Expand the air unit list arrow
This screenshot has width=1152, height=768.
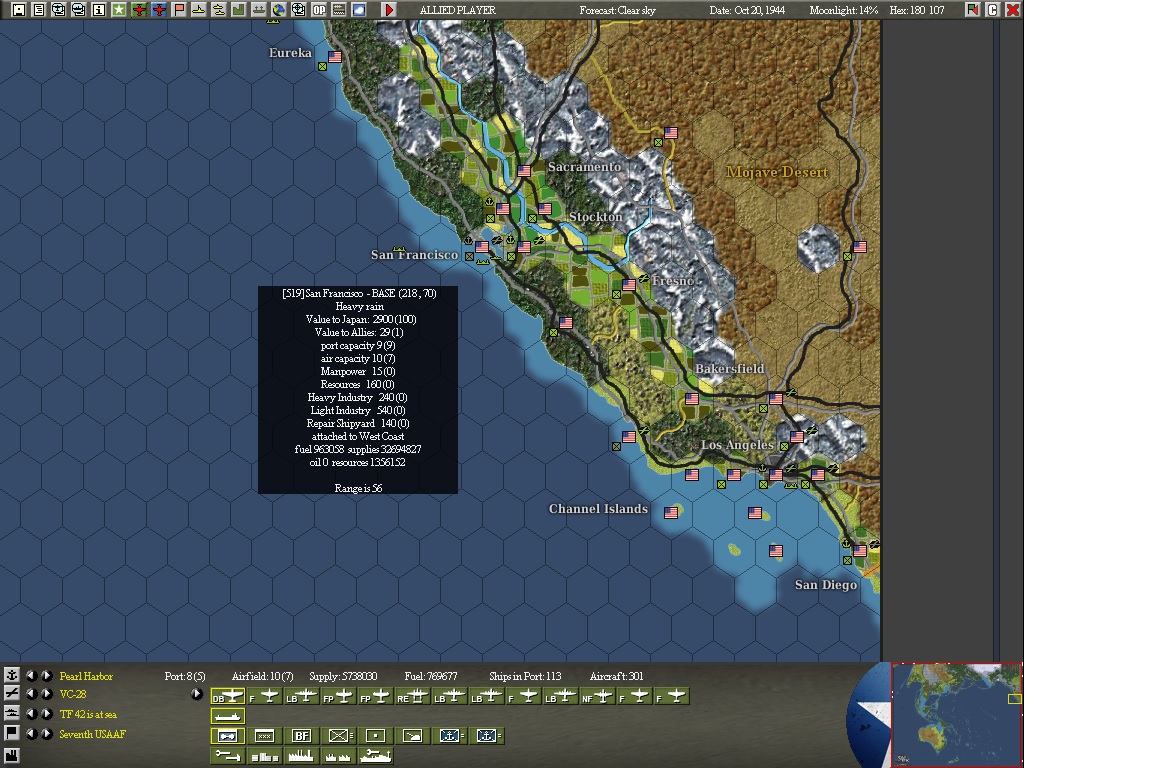tap(196, 694)
